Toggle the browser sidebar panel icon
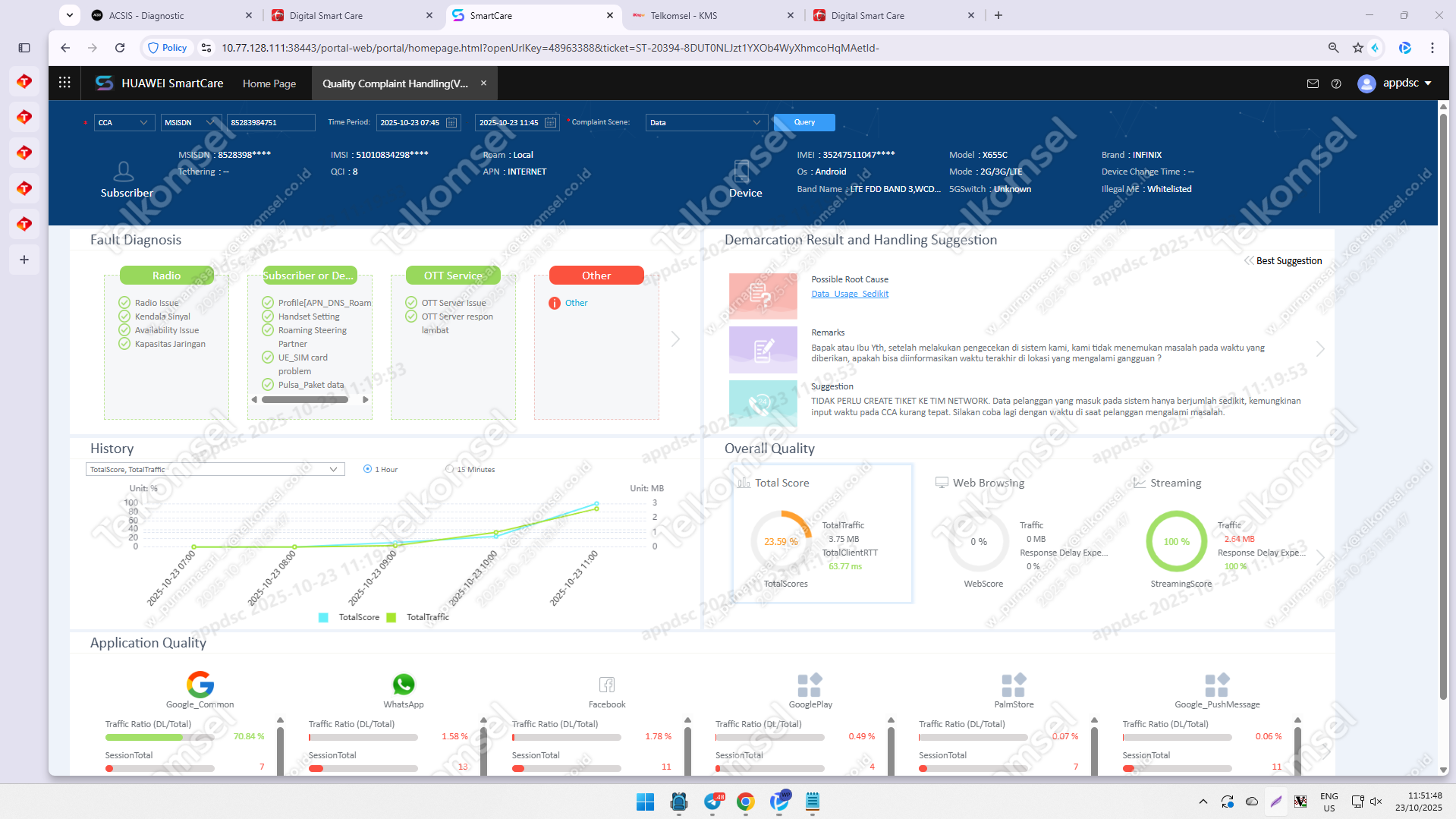This screenshot has width=1456, height=819. 24,48
